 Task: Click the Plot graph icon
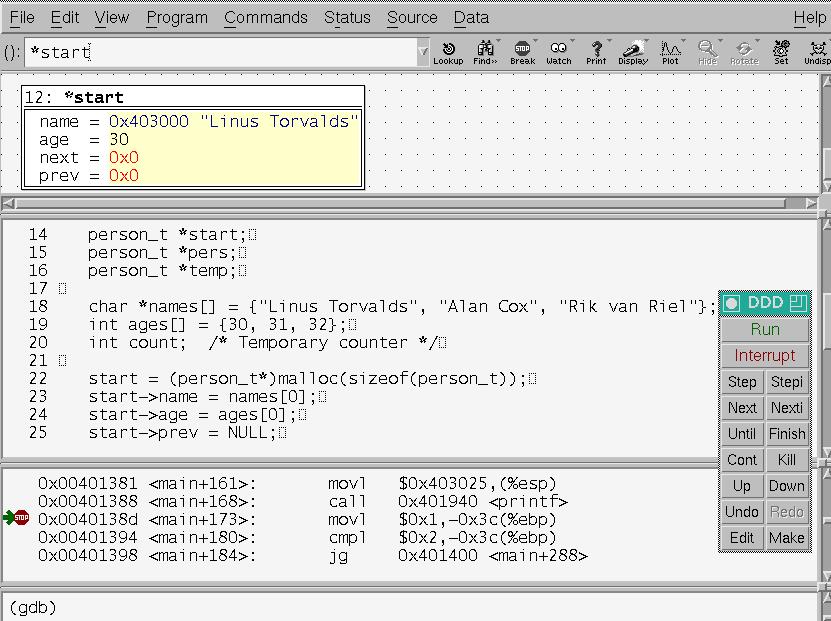[670, 53]
